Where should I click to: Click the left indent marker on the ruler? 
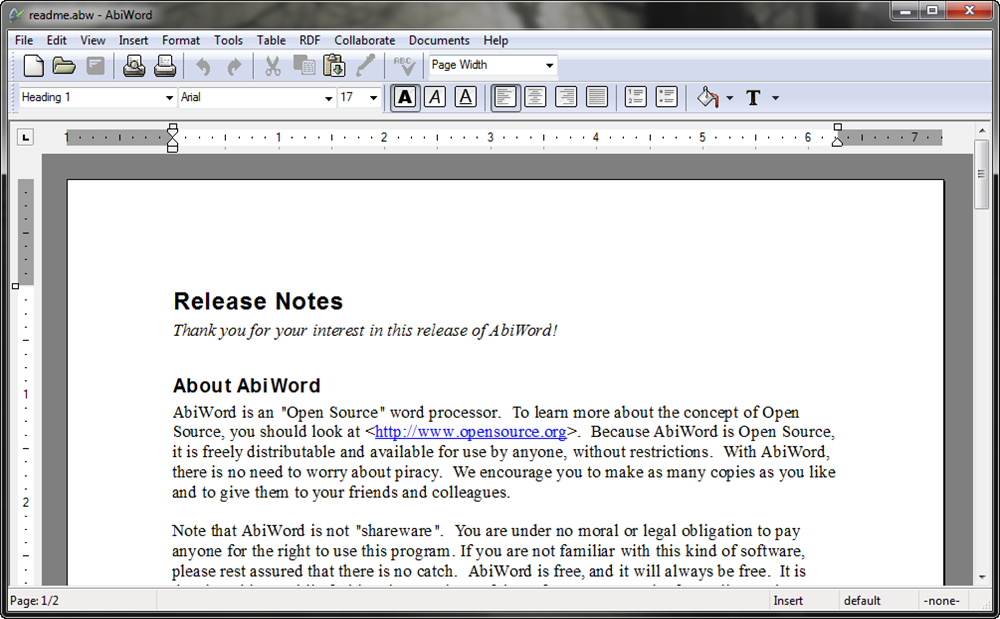point(172,138)
